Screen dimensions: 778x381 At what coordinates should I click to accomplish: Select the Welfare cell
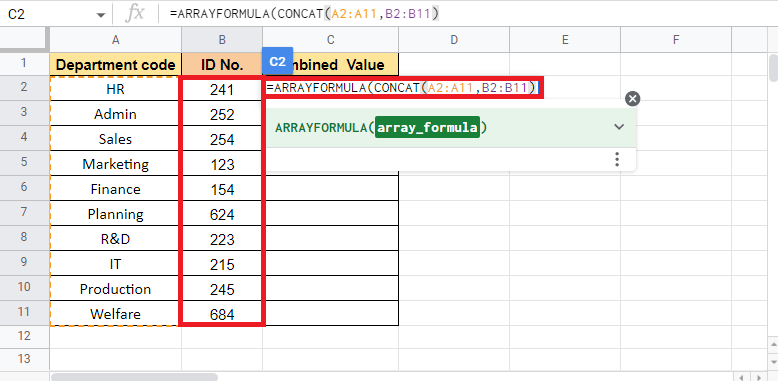pos(116,314)
